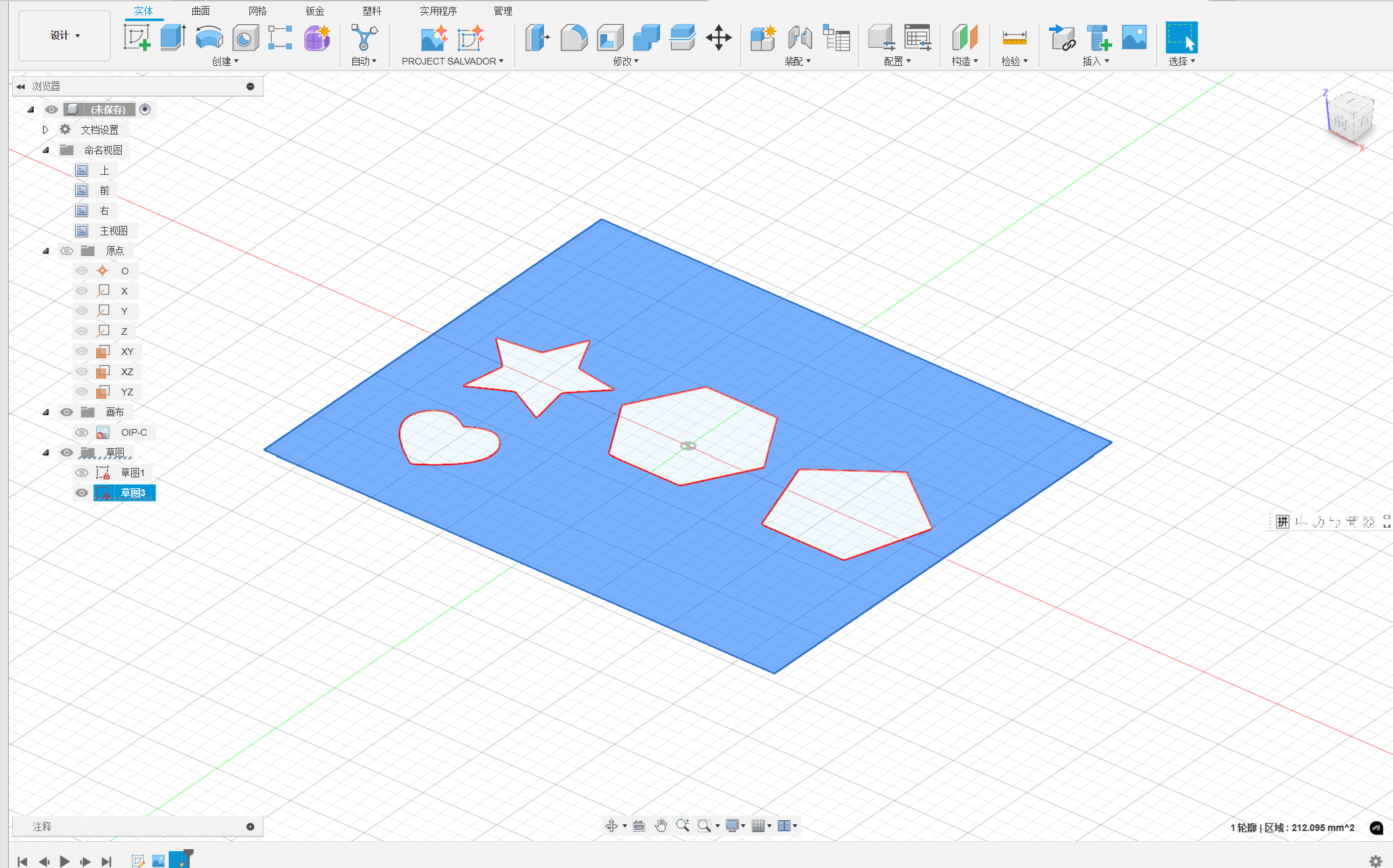Viewport: 1393px width, 868px height.
Task: Click the Look At icon in navigation bar
Action: [x=639, y=826]
